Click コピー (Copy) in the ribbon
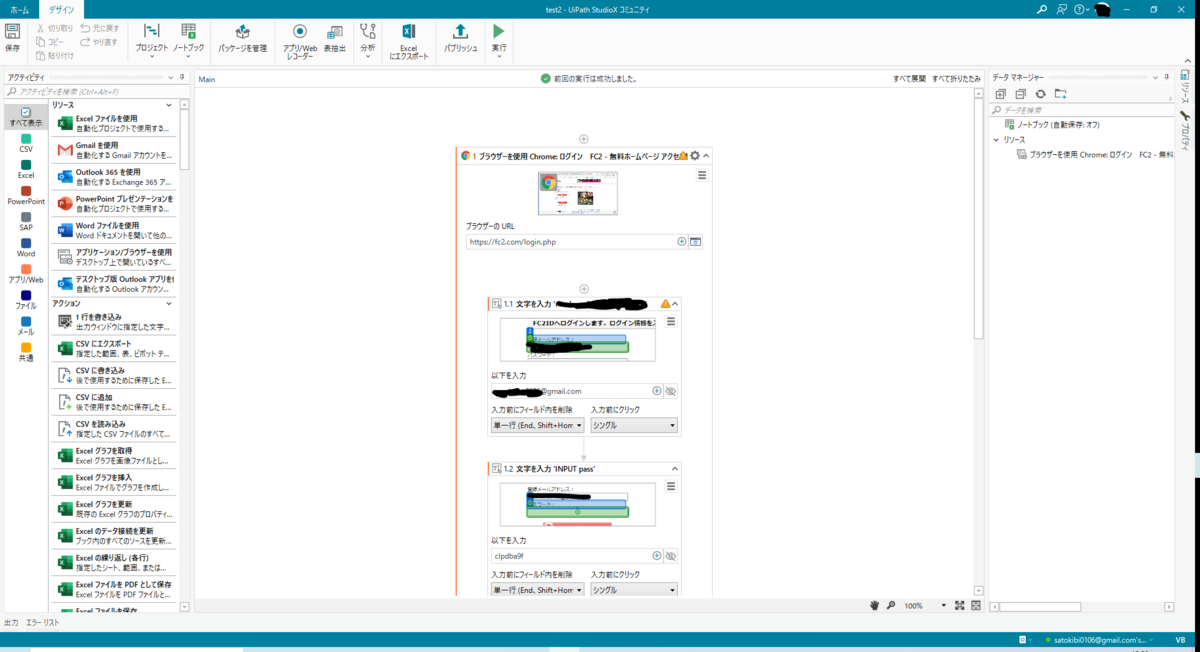Viewport: 1200px width, 652px height. pos(50,42)
